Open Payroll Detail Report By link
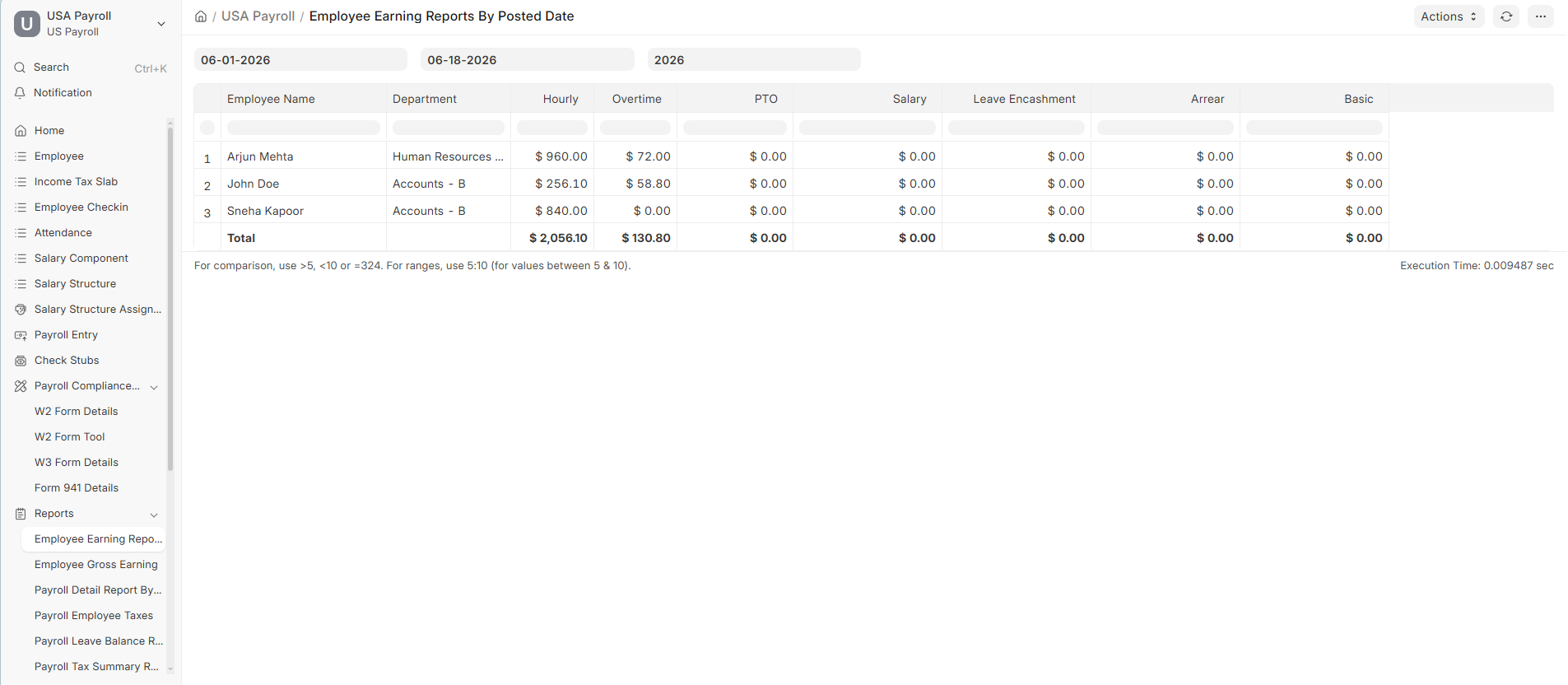 point(98,590)
